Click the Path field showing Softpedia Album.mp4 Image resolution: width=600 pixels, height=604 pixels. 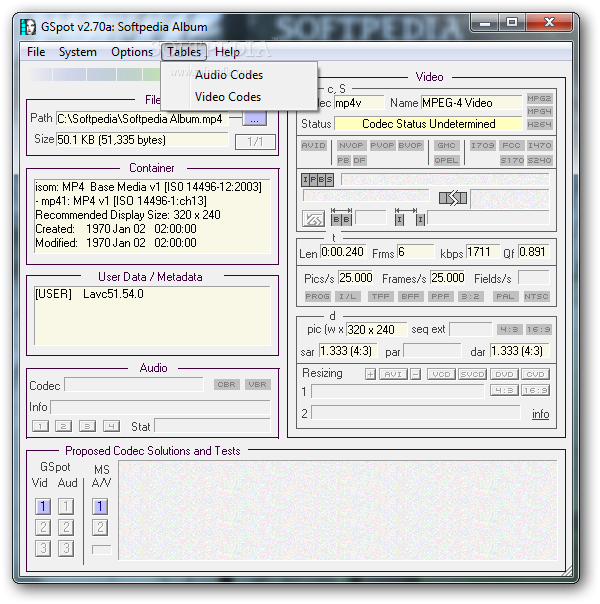click(142, 119)
